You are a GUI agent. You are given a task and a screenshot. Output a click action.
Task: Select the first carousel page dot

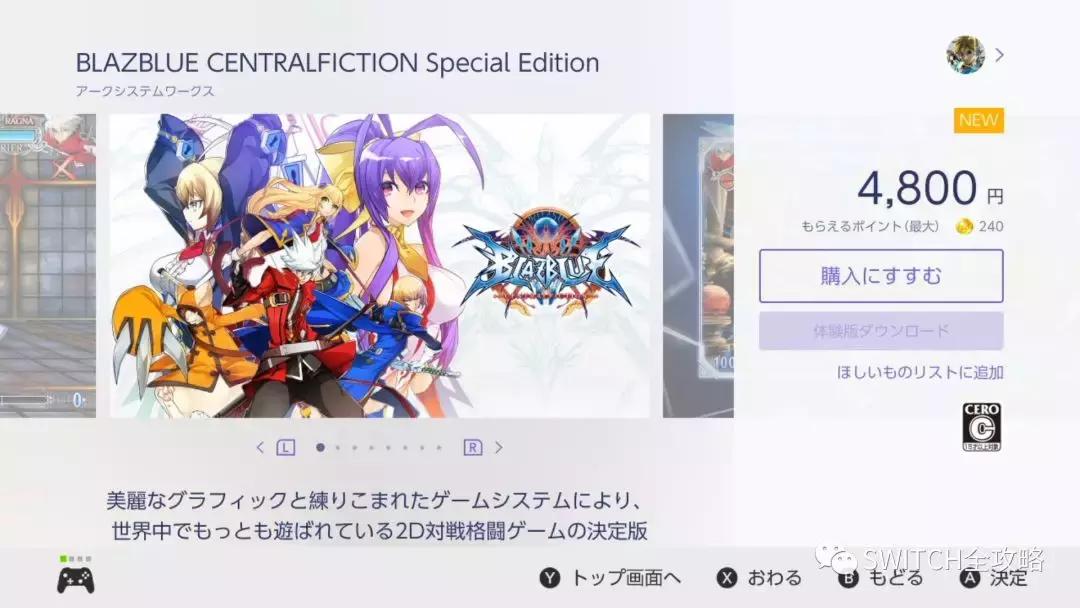(320, 448)
